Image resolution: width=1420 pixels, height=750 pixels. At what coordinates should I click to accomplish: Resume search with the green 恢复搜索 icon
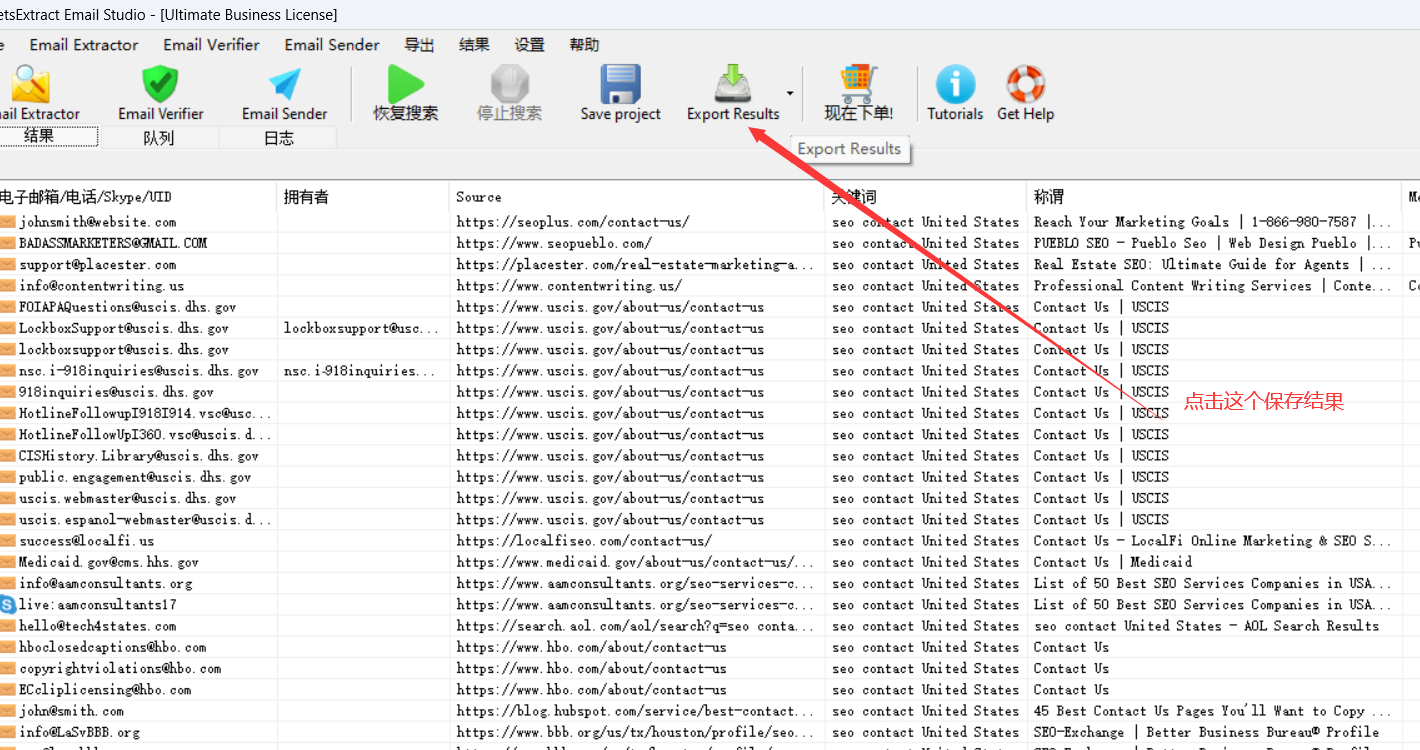pos(404,82)
